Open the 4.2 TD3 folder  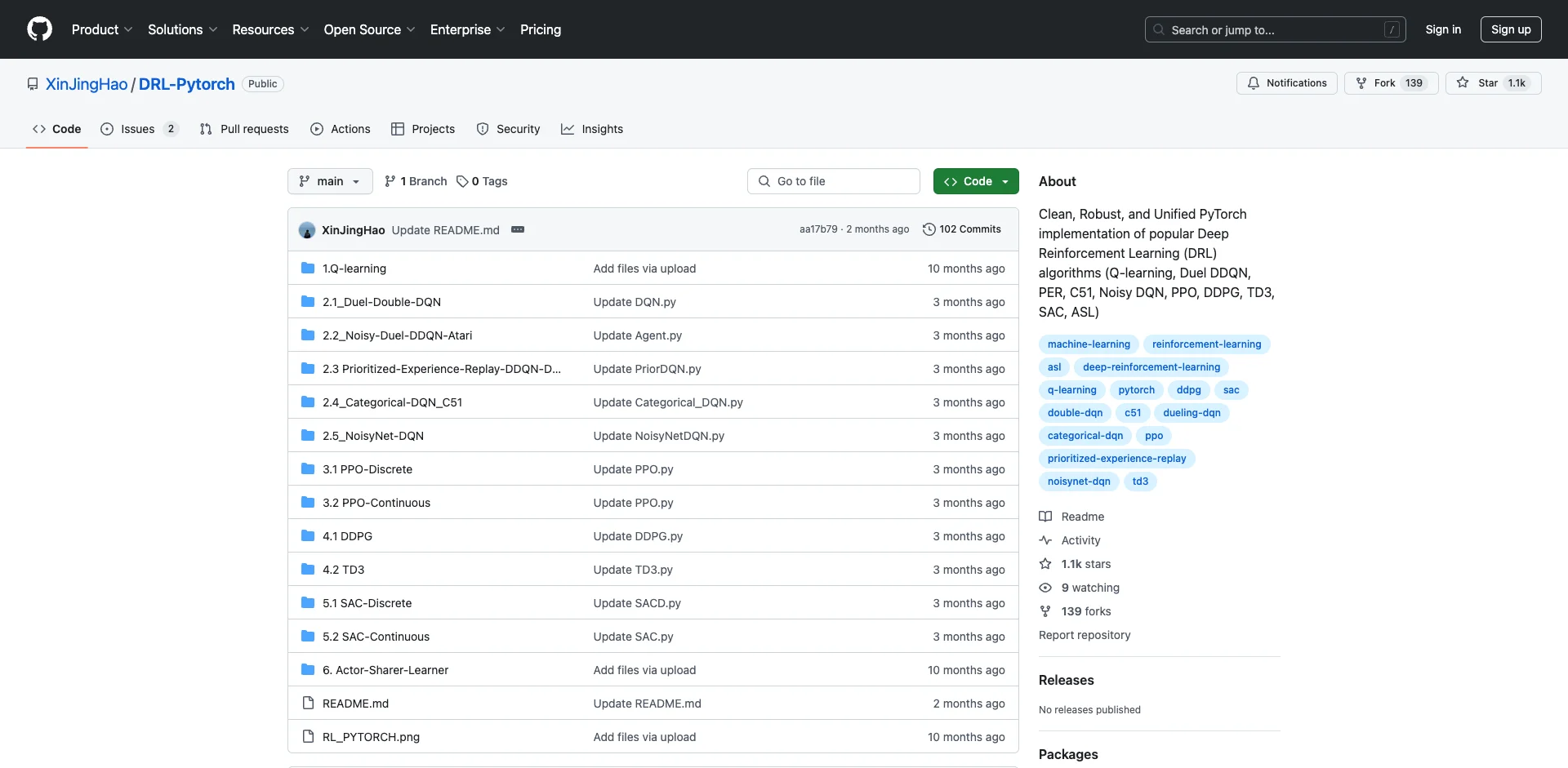(x=343, y=570)
